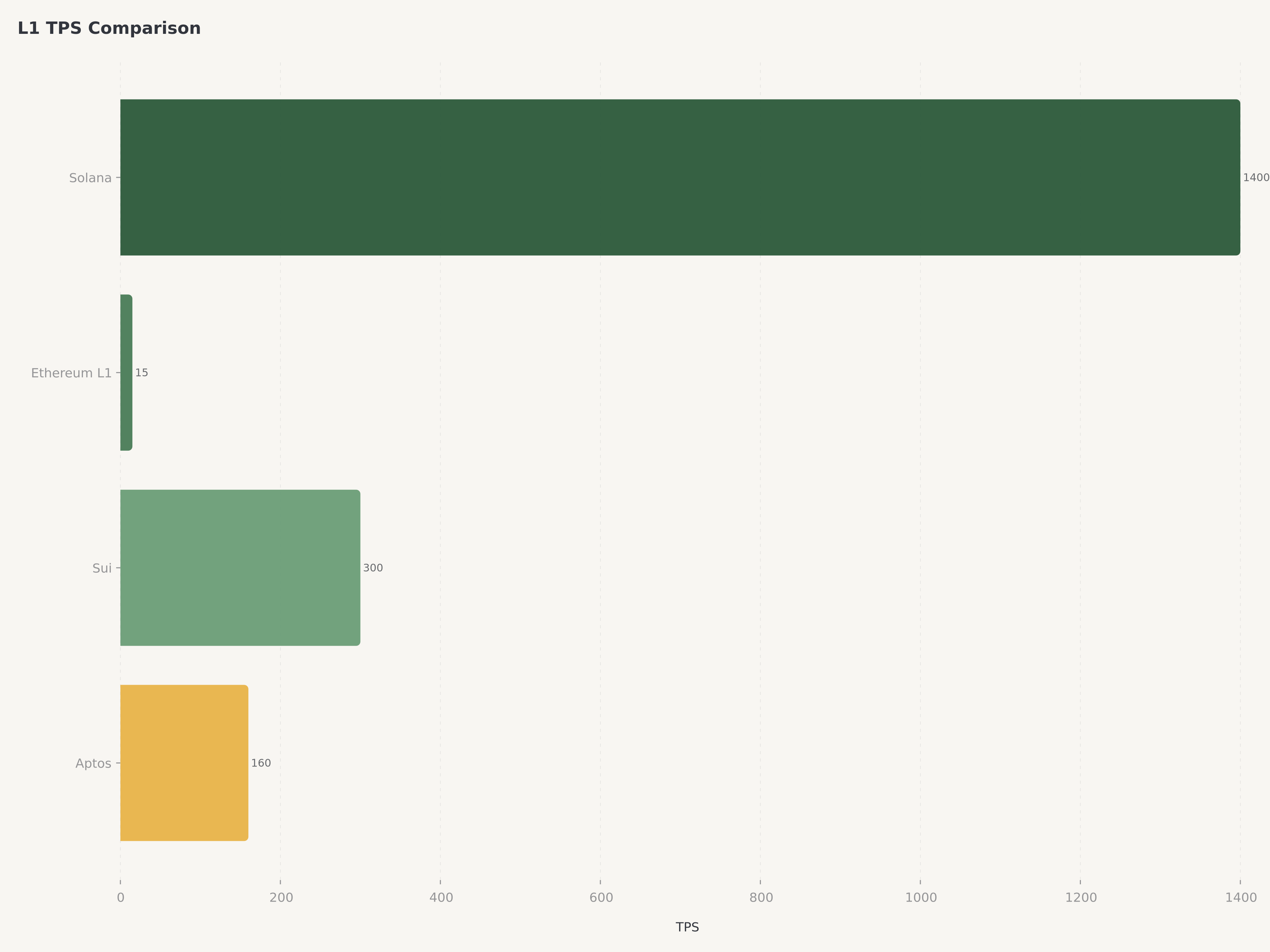This screenshot has width=1270, height=952.
Task: Click the thin Ethereum L1 bar
Action: [126, 372]
